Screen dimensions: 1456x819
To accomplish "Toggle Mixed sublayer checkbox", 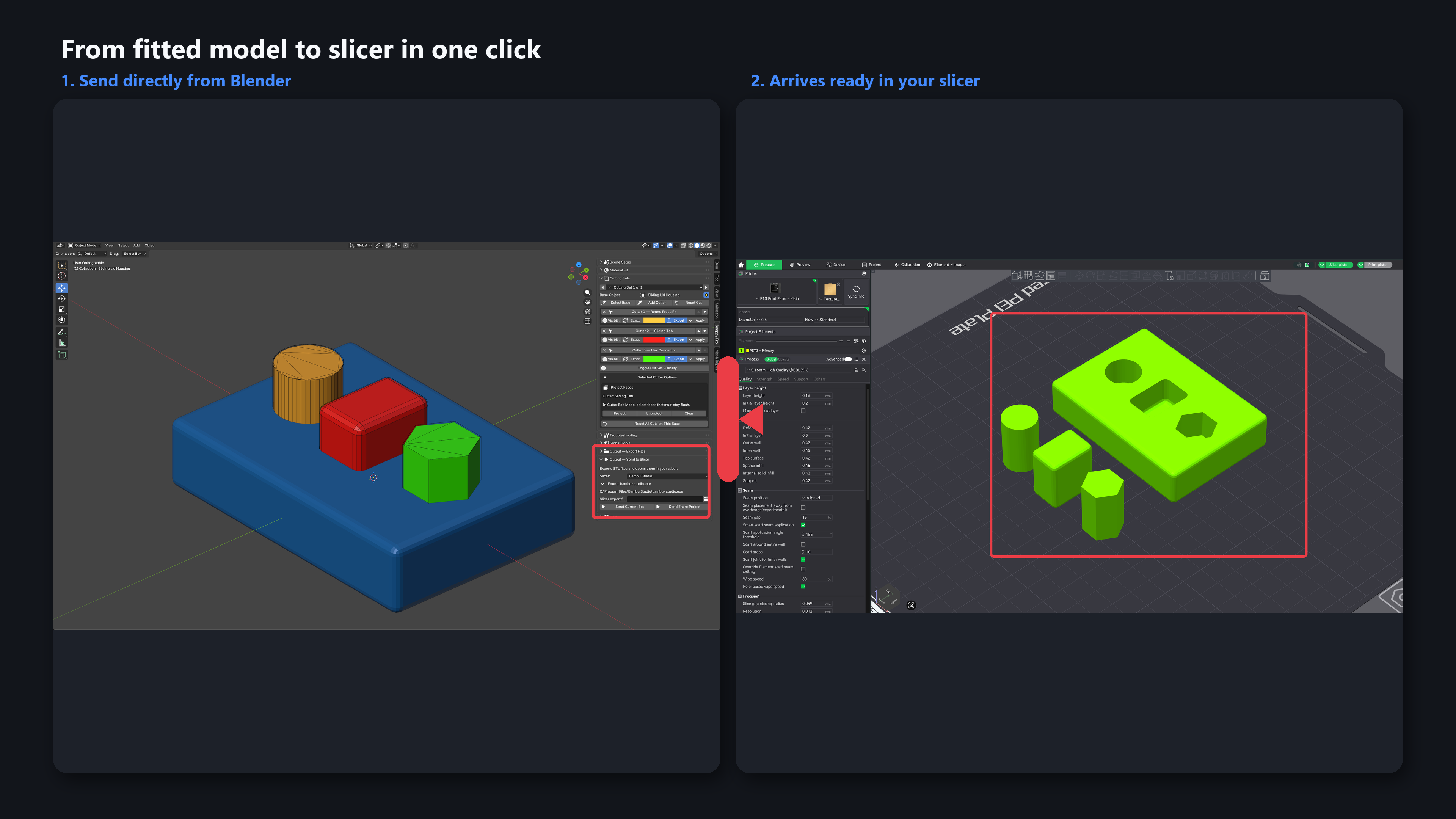I will tap(803, 411).
